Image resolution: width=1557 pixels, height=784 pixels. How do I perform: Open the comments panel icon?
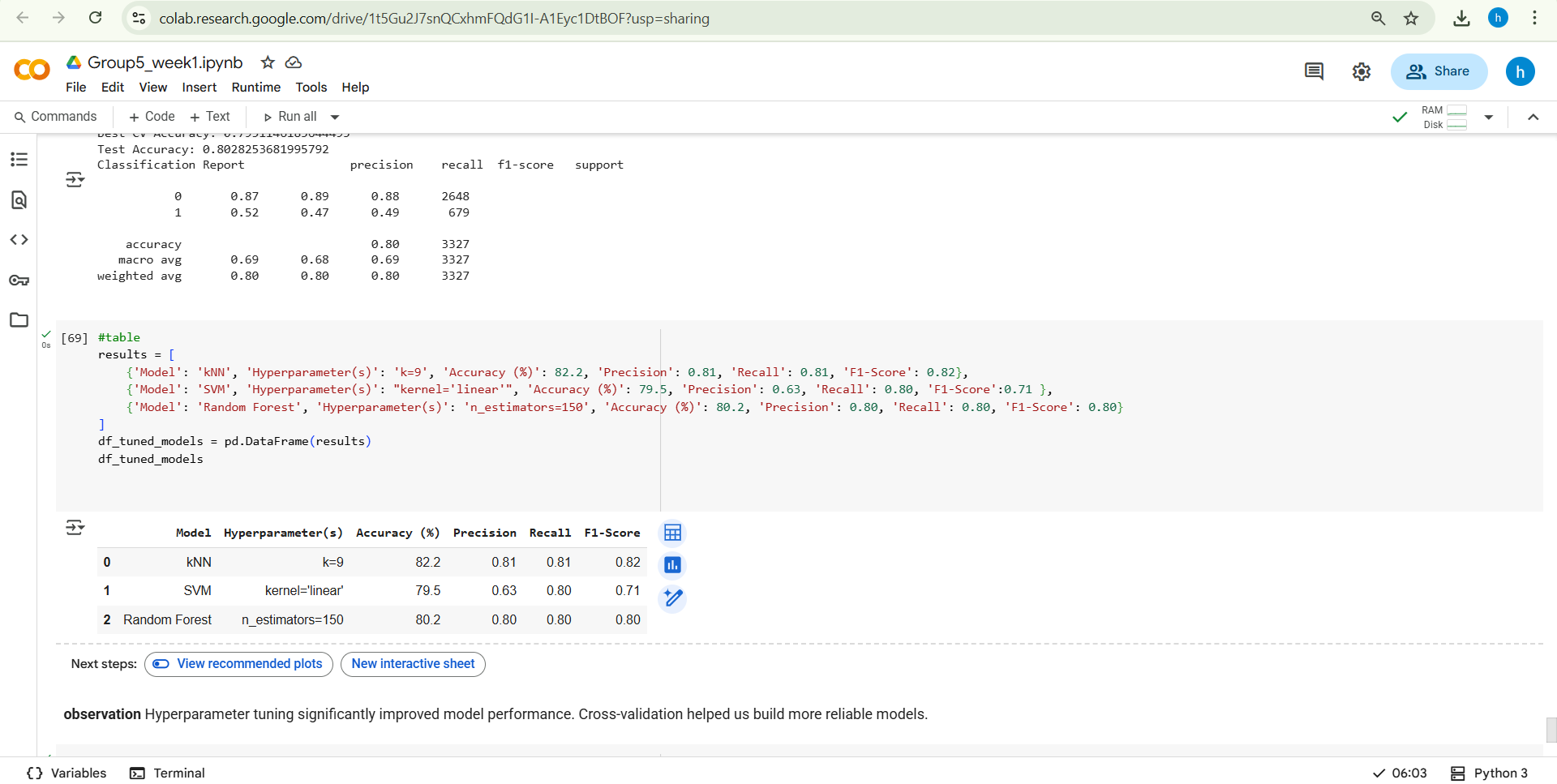point(1314,71)
